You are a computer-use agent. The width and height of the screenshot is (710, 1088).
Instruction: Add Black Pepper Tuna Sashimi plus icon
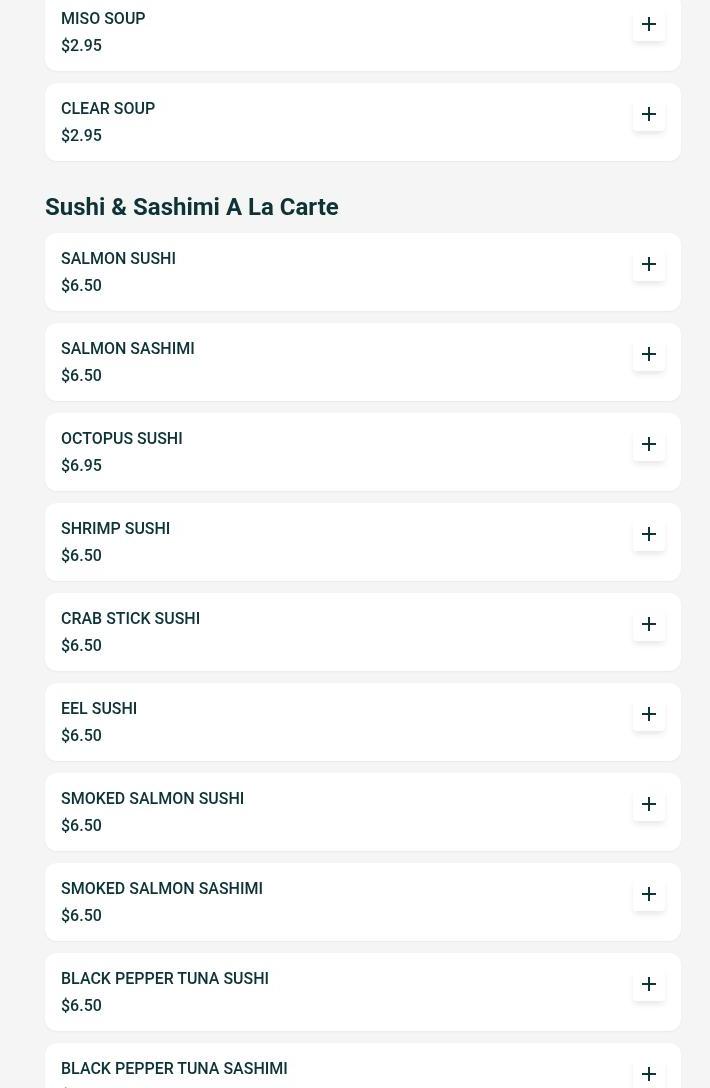click(x=649, y=1074)
